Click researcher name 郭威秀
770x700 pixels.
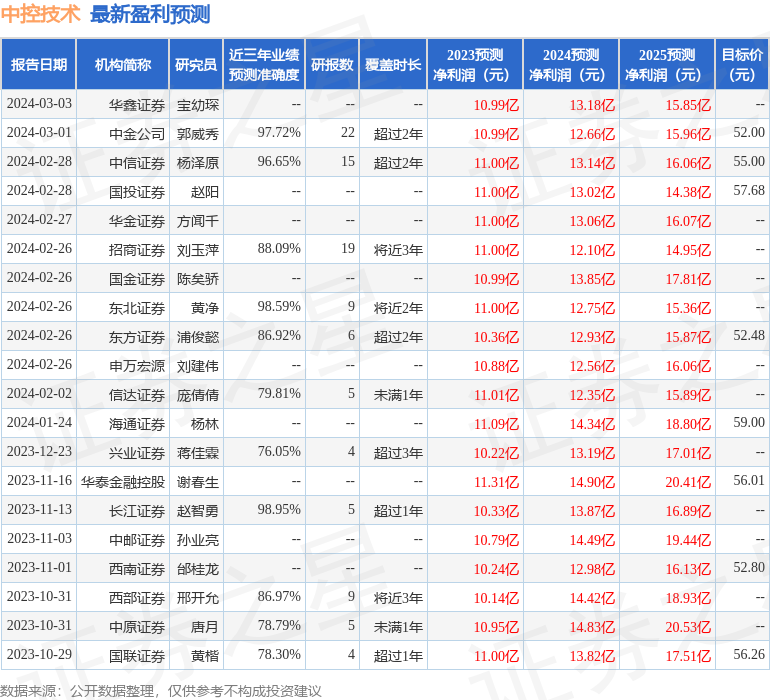click(x=197, y=134)
